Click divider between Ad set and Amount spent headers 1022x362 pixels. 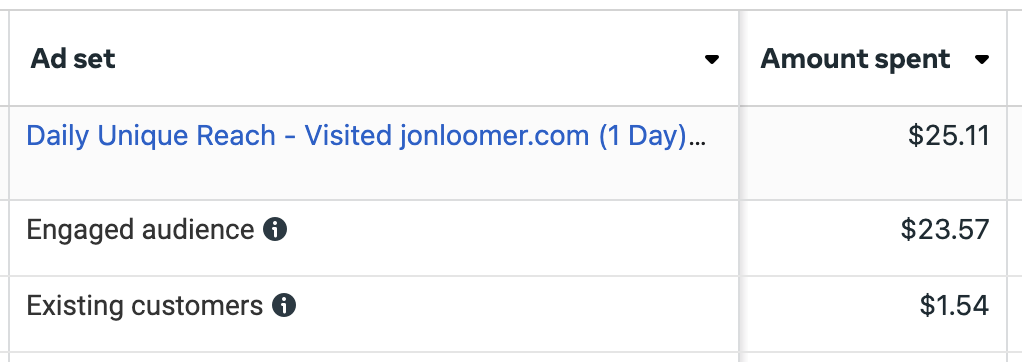(x=738, y=58)
